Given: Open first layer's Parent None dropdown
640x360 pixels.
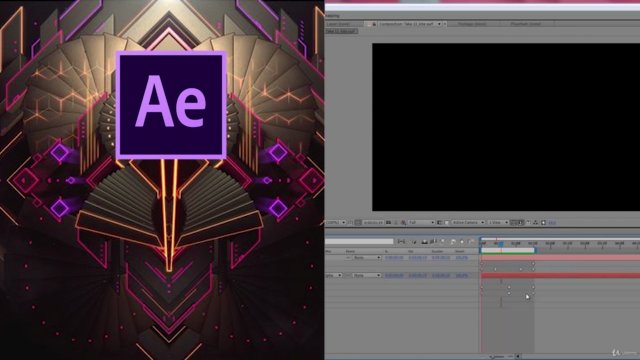Looking at the screenshot, I should (x=367, y=258).
